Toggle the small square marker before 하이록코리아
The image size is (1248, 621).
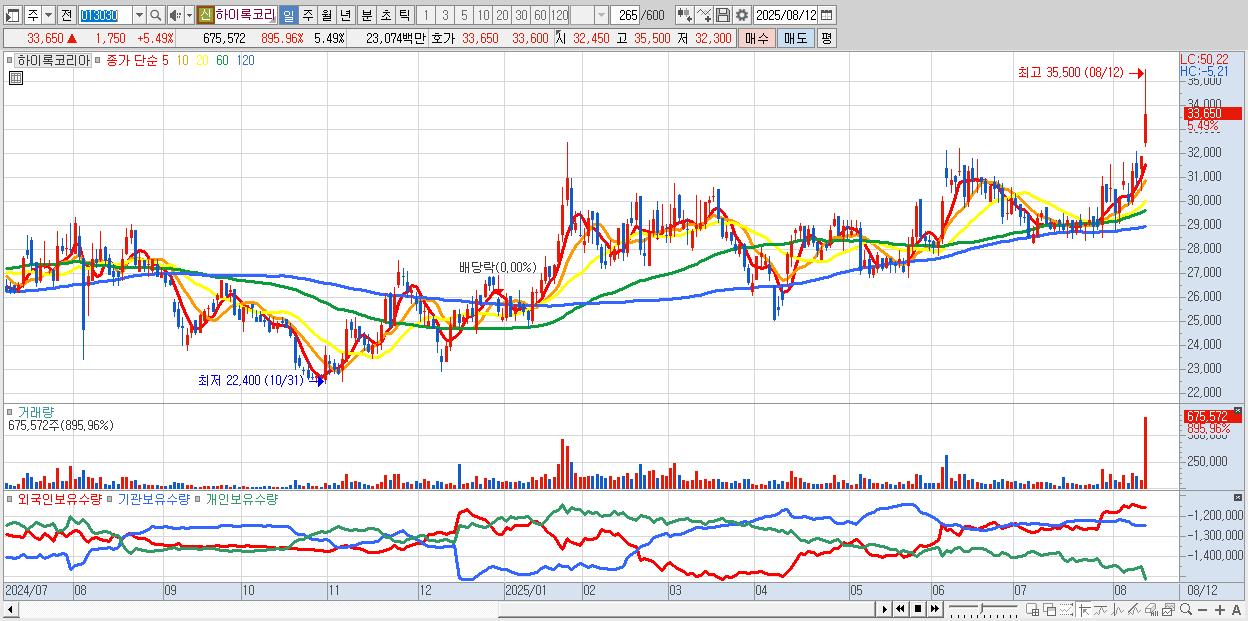12,61
